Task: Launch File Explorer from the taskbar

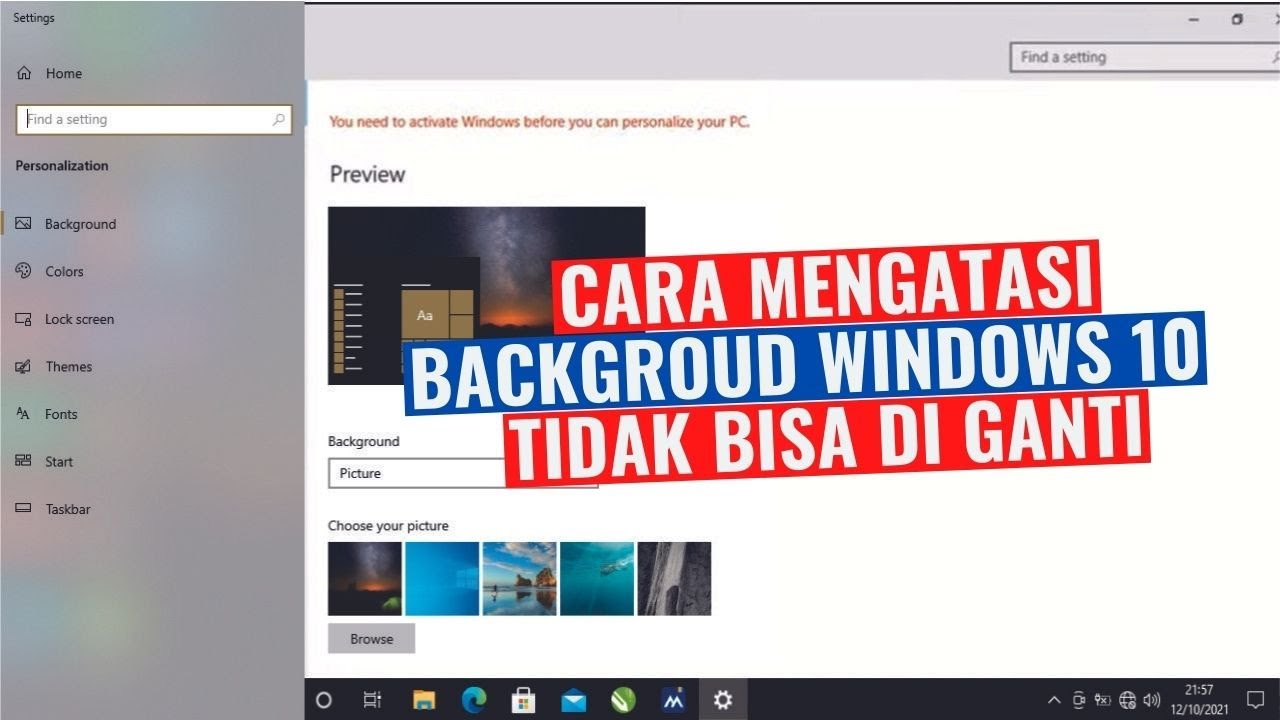Action: 425,700
